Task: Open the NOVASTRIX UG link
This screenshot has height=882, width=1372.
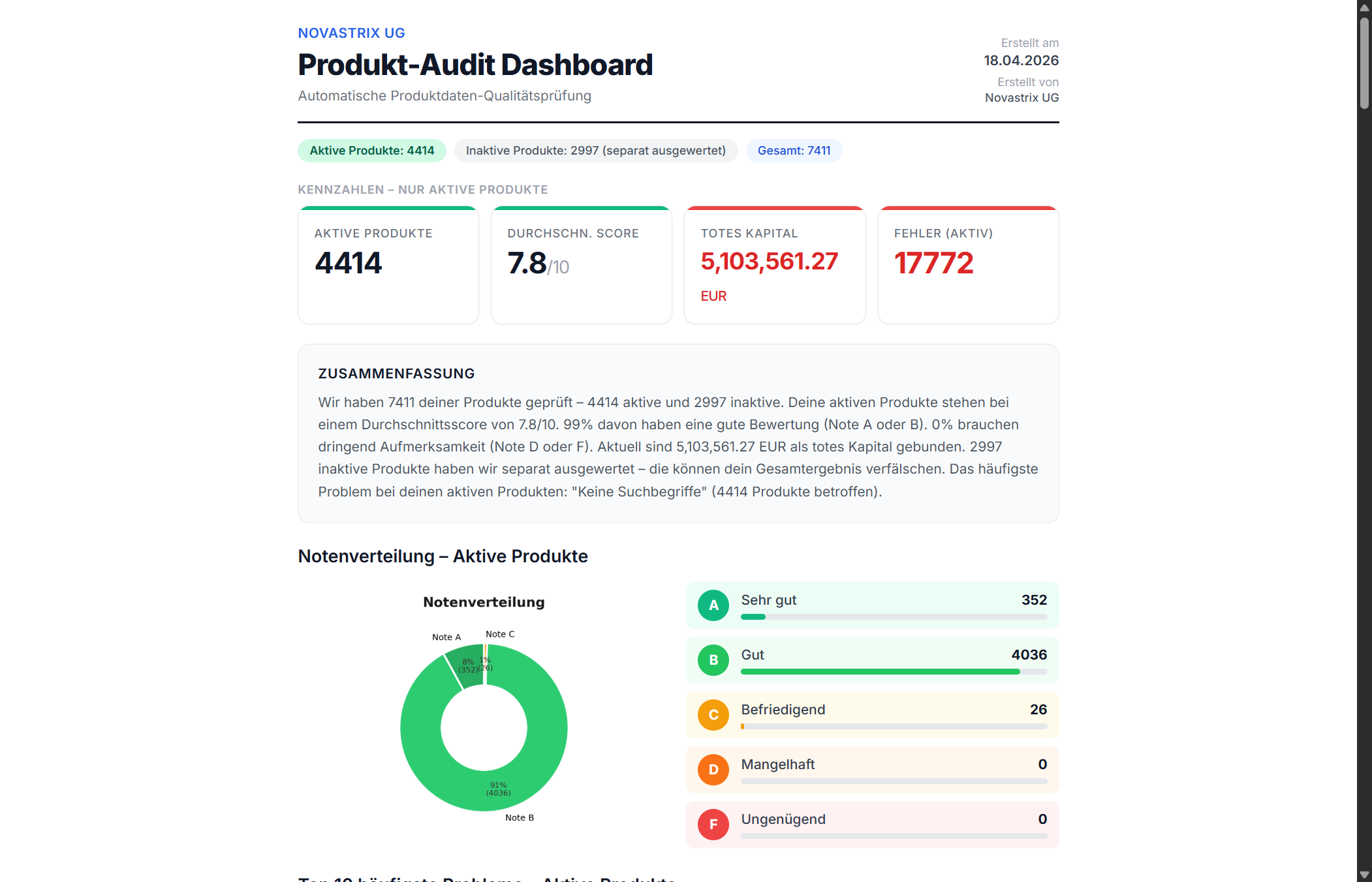Action: pyautogui.click(x=351, y=33)
